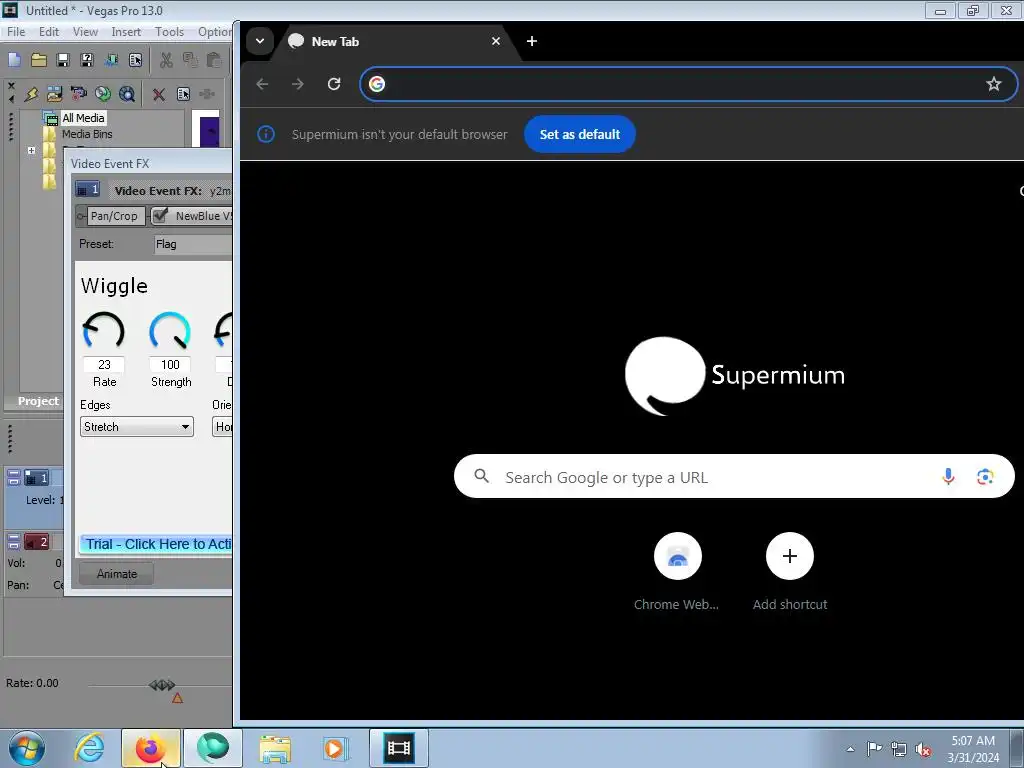The image size is (1024, 768).
Task: Click the Pan/Crop button in FX chain
Action: point(114,216)
